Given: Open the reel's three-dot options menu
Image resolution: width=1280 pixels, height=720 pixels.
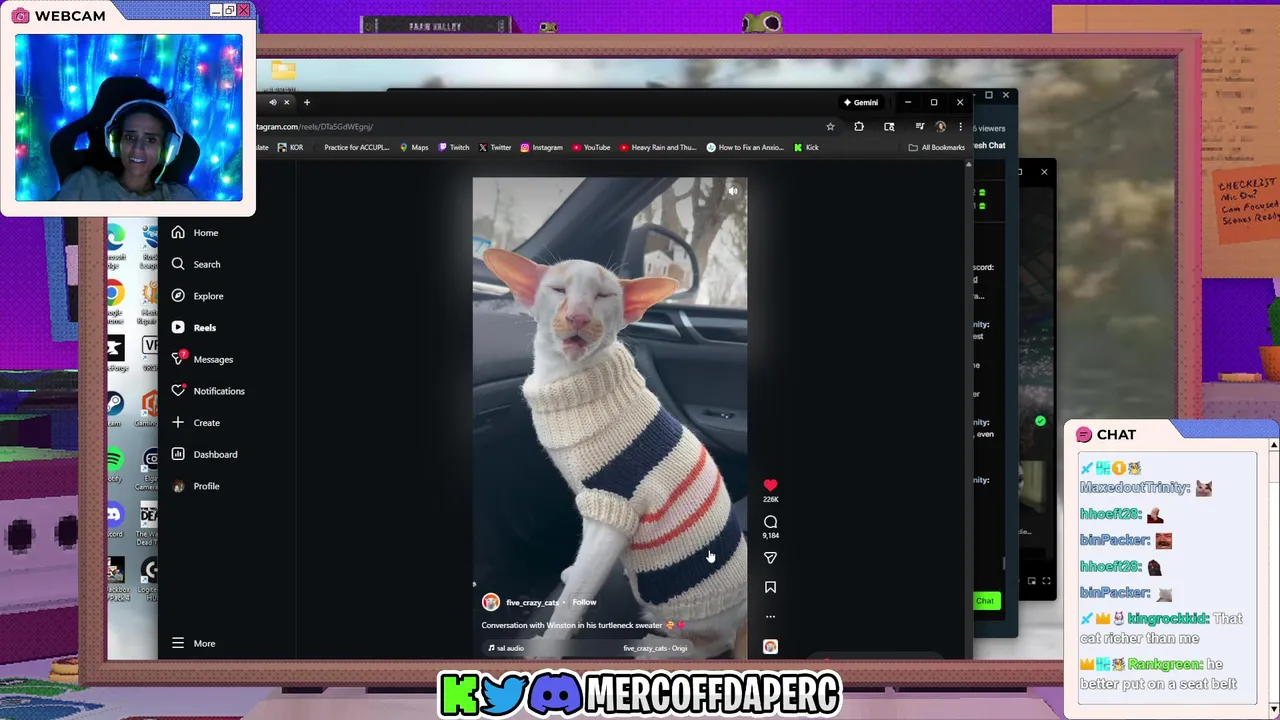Looking at the screenshot, I should (770, 617).
